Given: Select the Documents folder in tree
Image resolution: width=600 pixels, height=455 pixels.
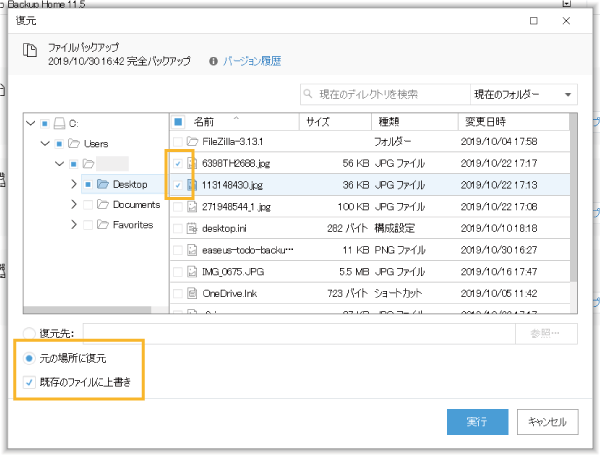Looking at the screenshot, I should [x=136, y=205].
